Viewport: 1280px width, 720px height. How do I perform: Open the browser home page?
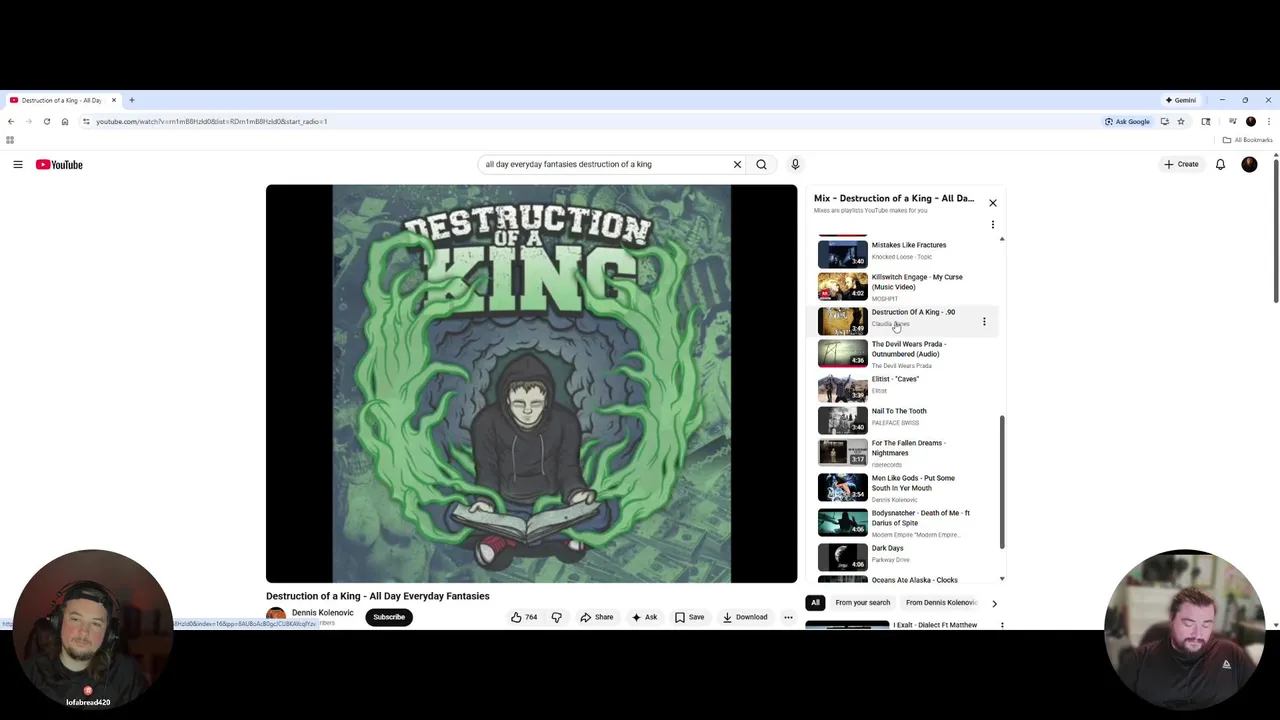point(64,121)
